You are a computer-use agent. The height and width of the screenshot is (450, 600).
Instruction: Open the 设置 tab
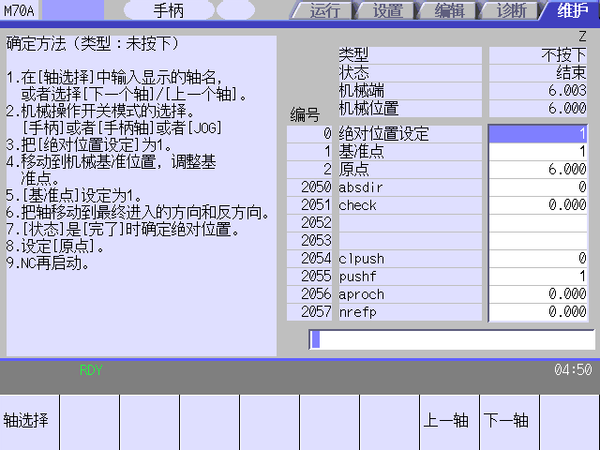coord(387,11)
